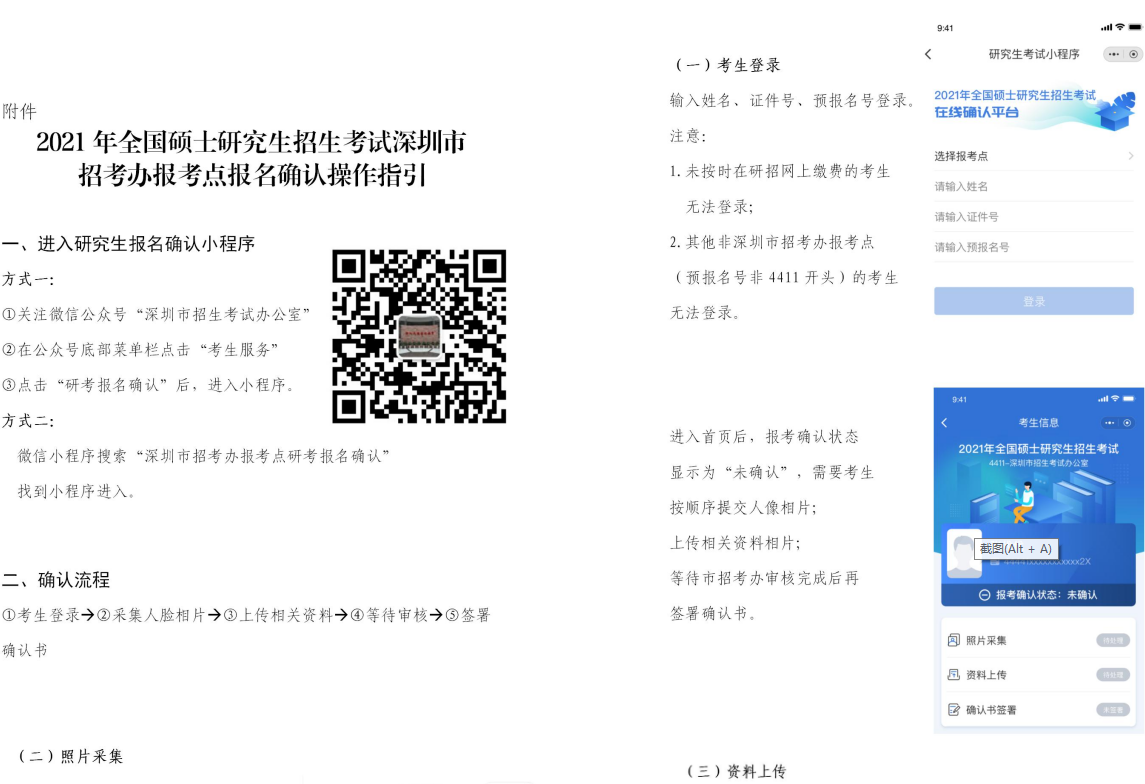1145x784 pixels.
Task: Click the 照片采集 photo icon
Action: [x=953, y=640]
